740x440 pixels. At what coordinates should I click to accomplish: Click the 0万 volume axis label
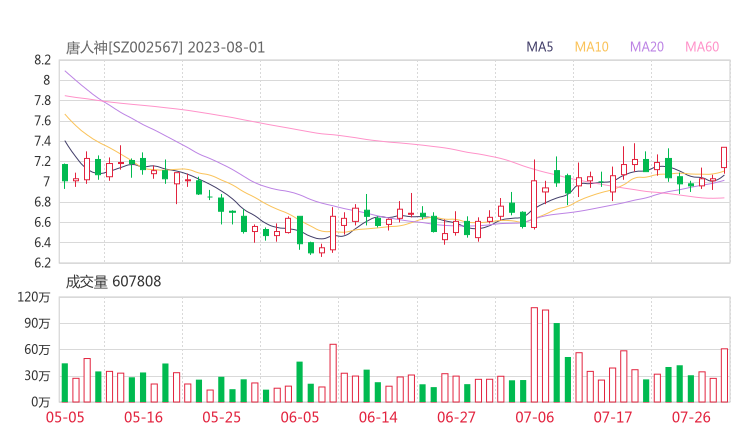[41, 402]
